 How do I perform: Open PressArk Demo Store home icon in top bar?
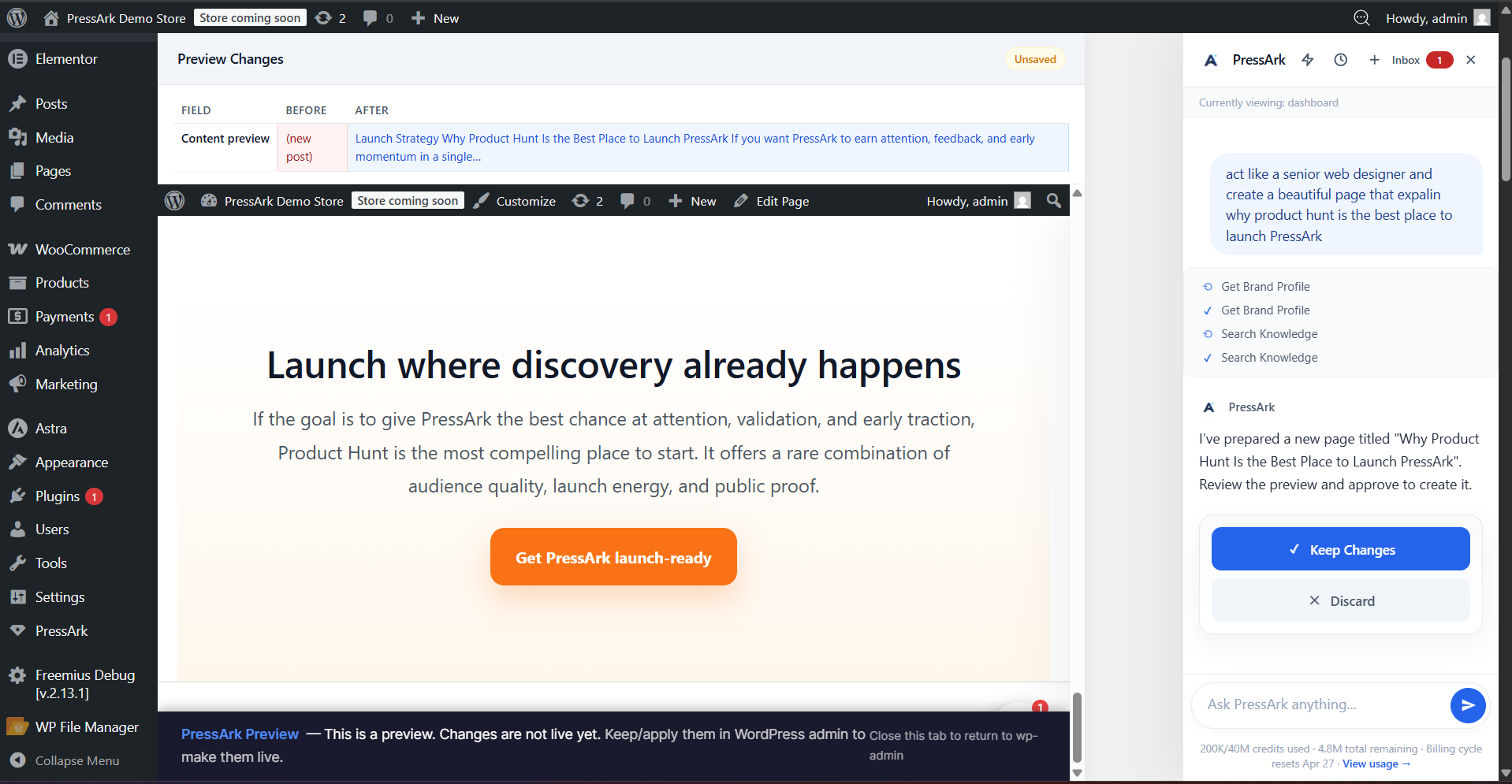pyautogui.click(x=51, y=17)
